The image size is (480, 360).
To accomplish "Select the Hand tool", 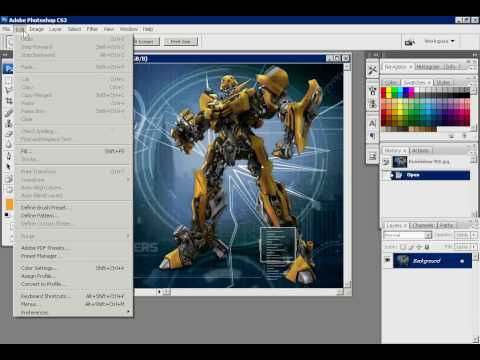I will pyautogui.click(x=9, y=190).
